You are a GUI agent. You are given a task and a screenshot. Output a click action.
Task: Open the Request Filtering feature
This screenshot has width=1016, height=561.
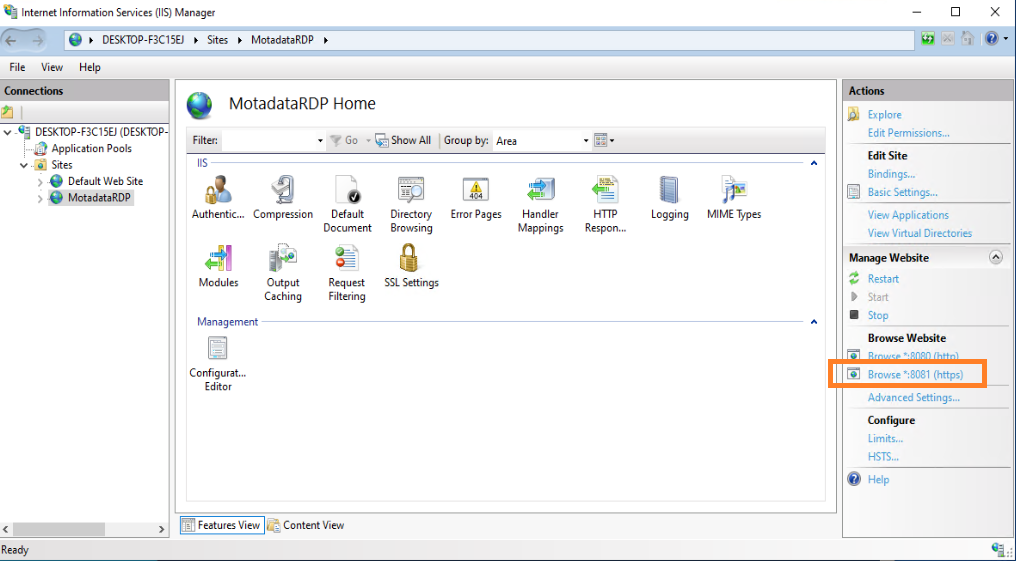[347, 258]
